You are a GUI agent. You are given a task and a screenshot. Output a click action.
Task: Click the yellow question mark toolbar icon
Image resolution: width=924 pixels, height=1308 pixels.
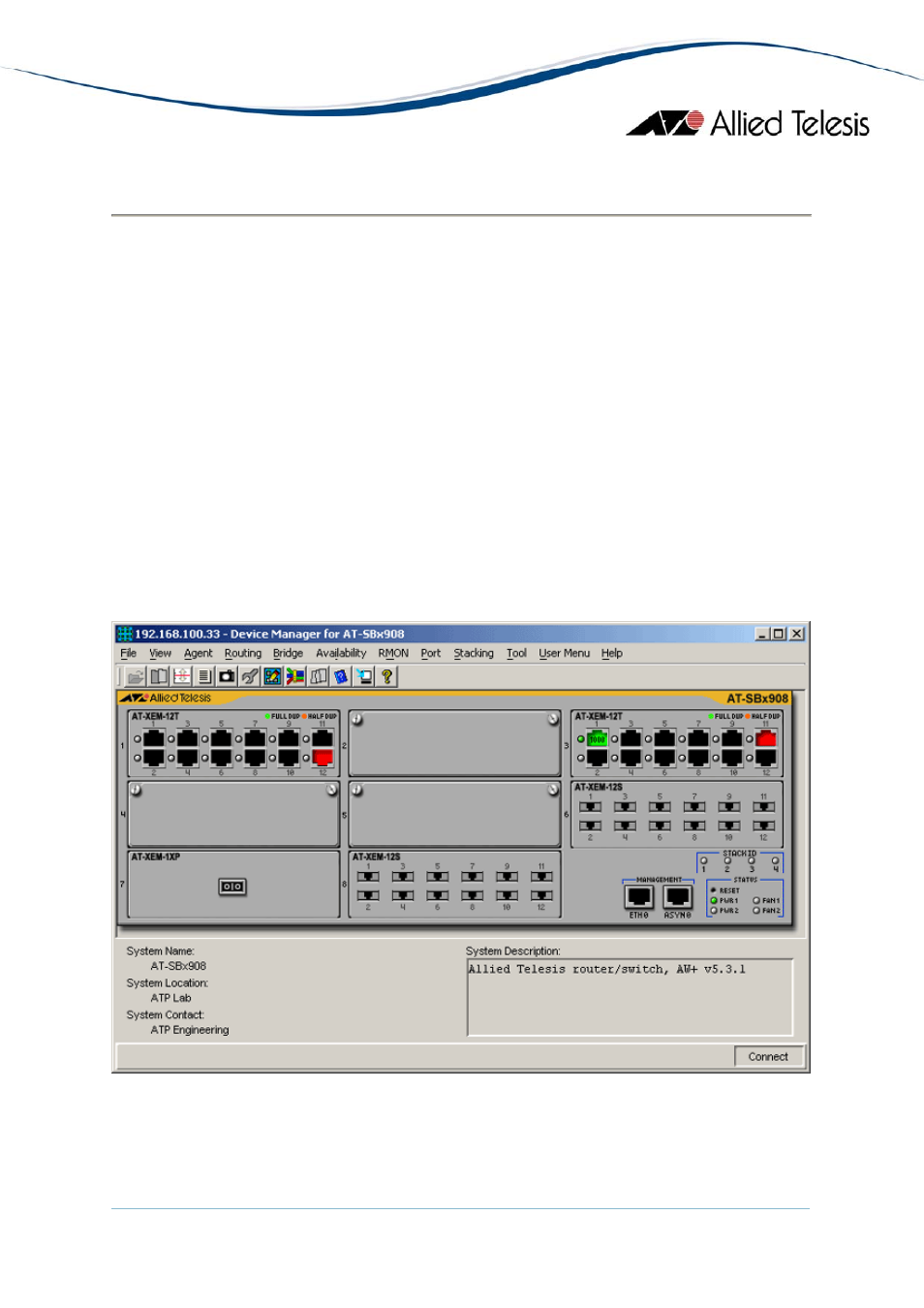(x=386, y=676)
